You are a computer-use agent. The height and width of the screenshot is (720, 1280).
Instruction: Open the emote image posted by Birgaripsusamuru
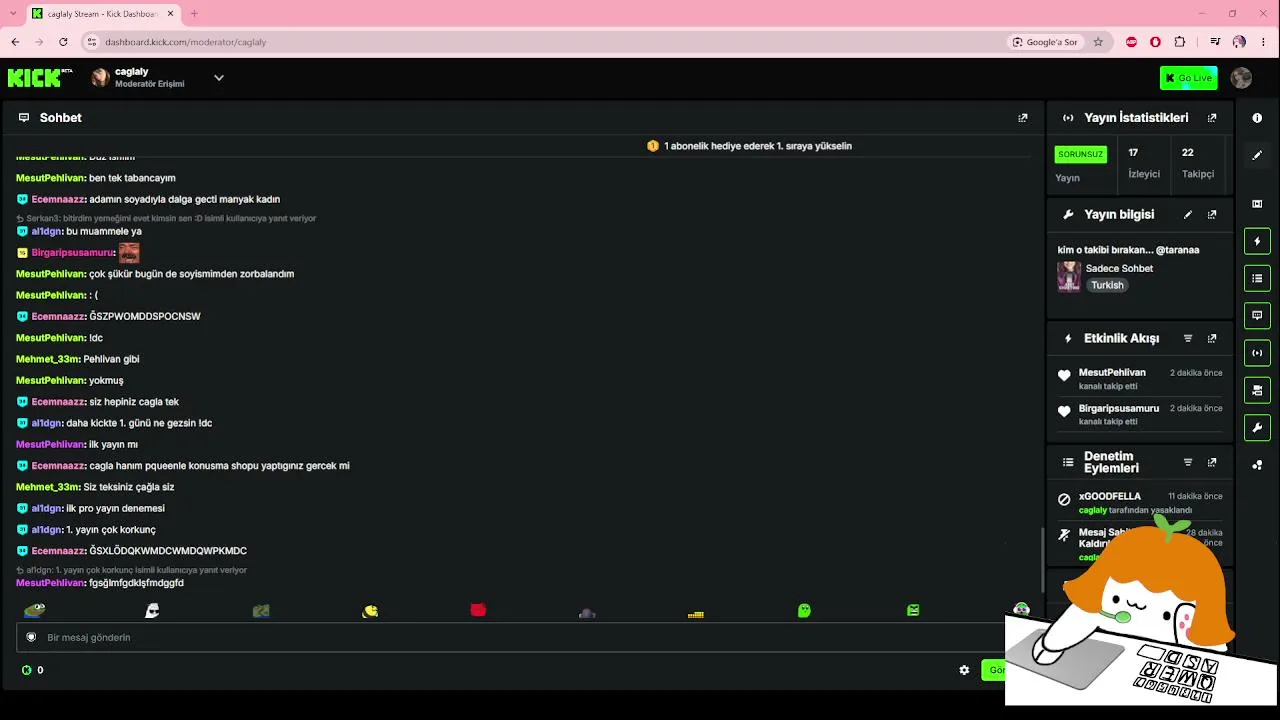(x=129, y=252)
